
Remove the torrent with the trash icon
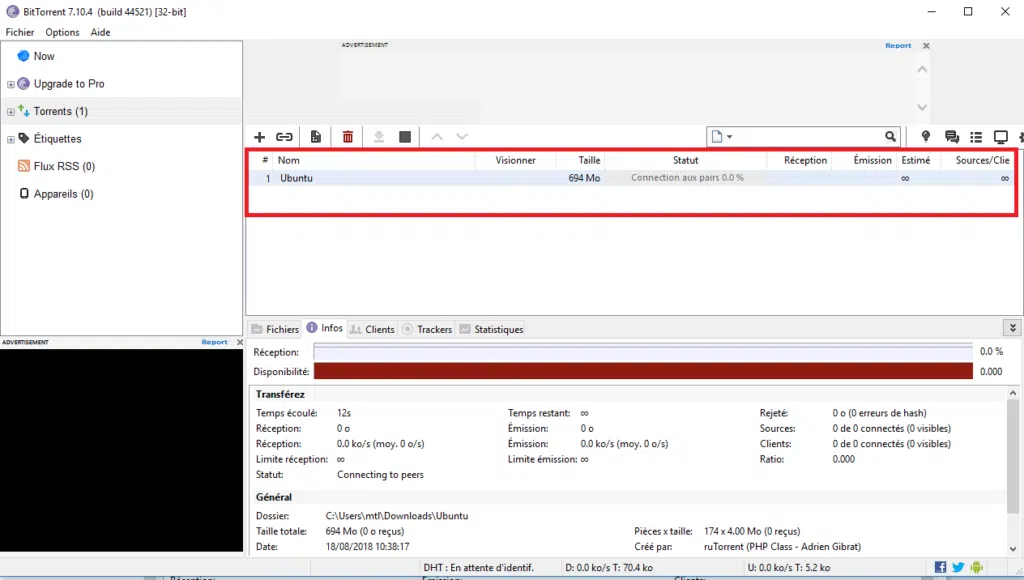pyautogui.click(x=347, y=137)
